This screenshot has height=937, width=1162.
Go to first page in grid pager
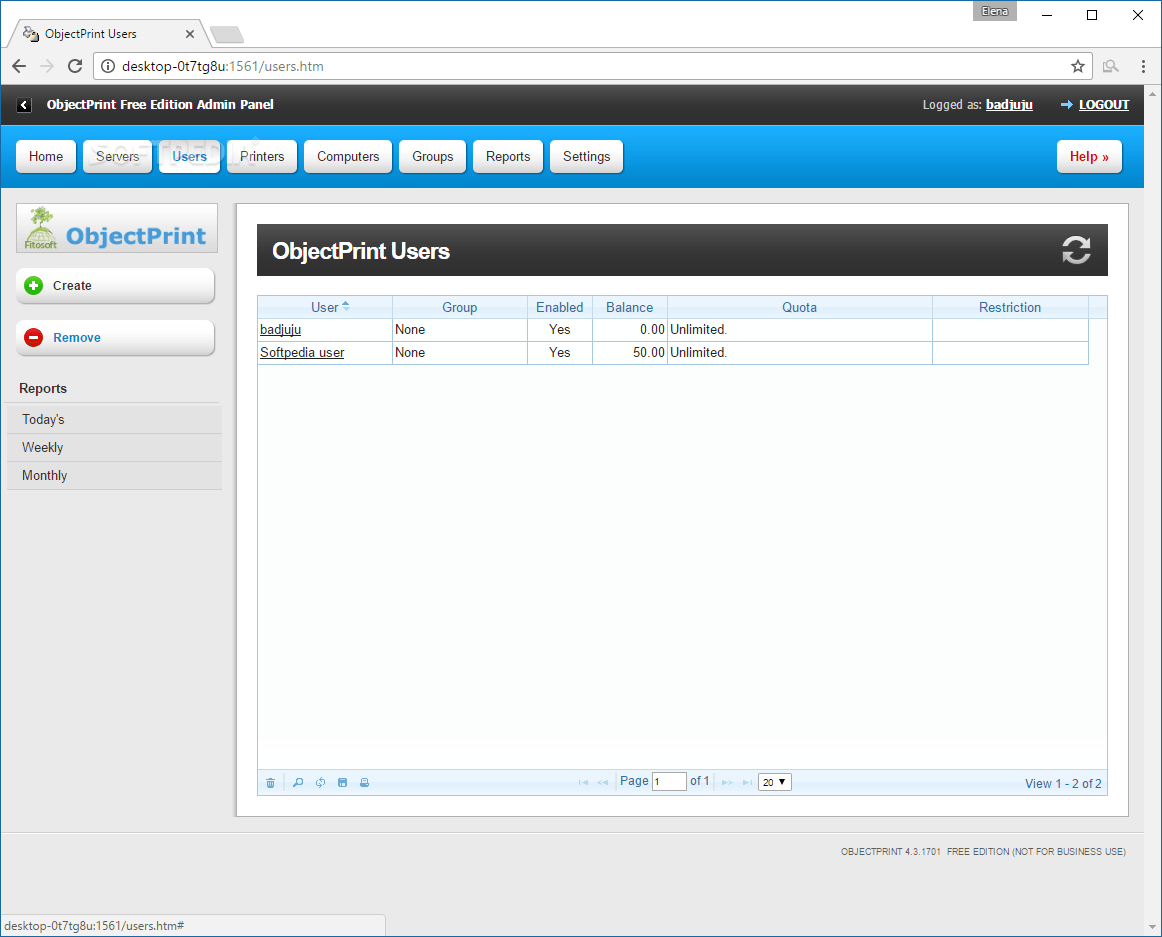point(583,783)
